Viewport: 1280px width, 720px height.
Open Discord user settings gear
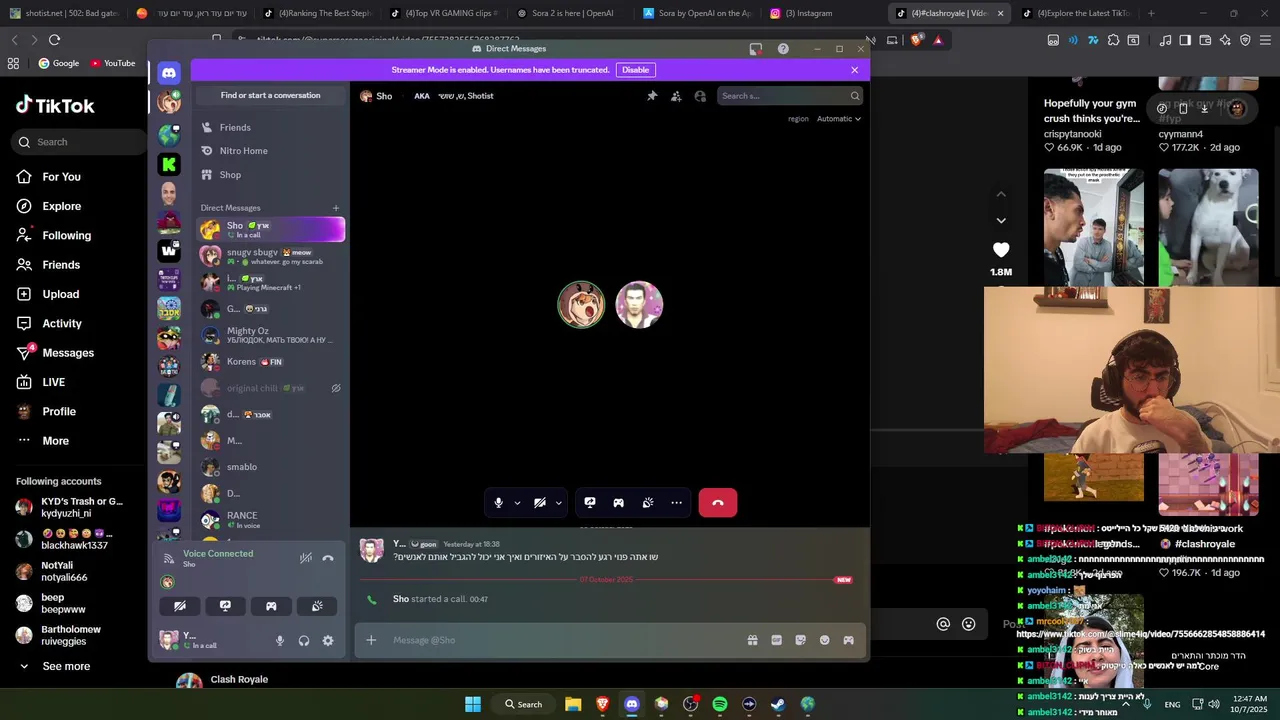coord(328,640)
